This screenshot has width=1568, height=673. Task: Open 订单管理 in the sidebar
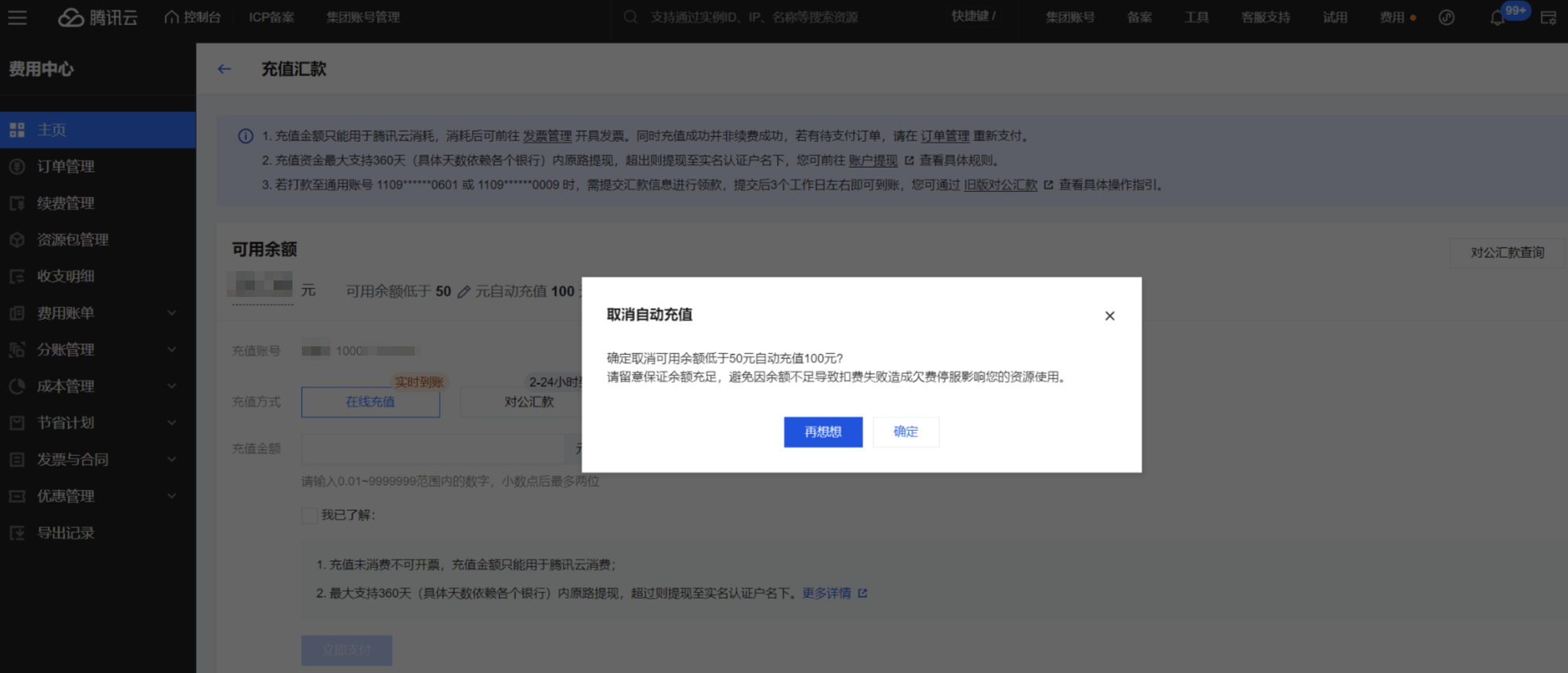[66, 166]
